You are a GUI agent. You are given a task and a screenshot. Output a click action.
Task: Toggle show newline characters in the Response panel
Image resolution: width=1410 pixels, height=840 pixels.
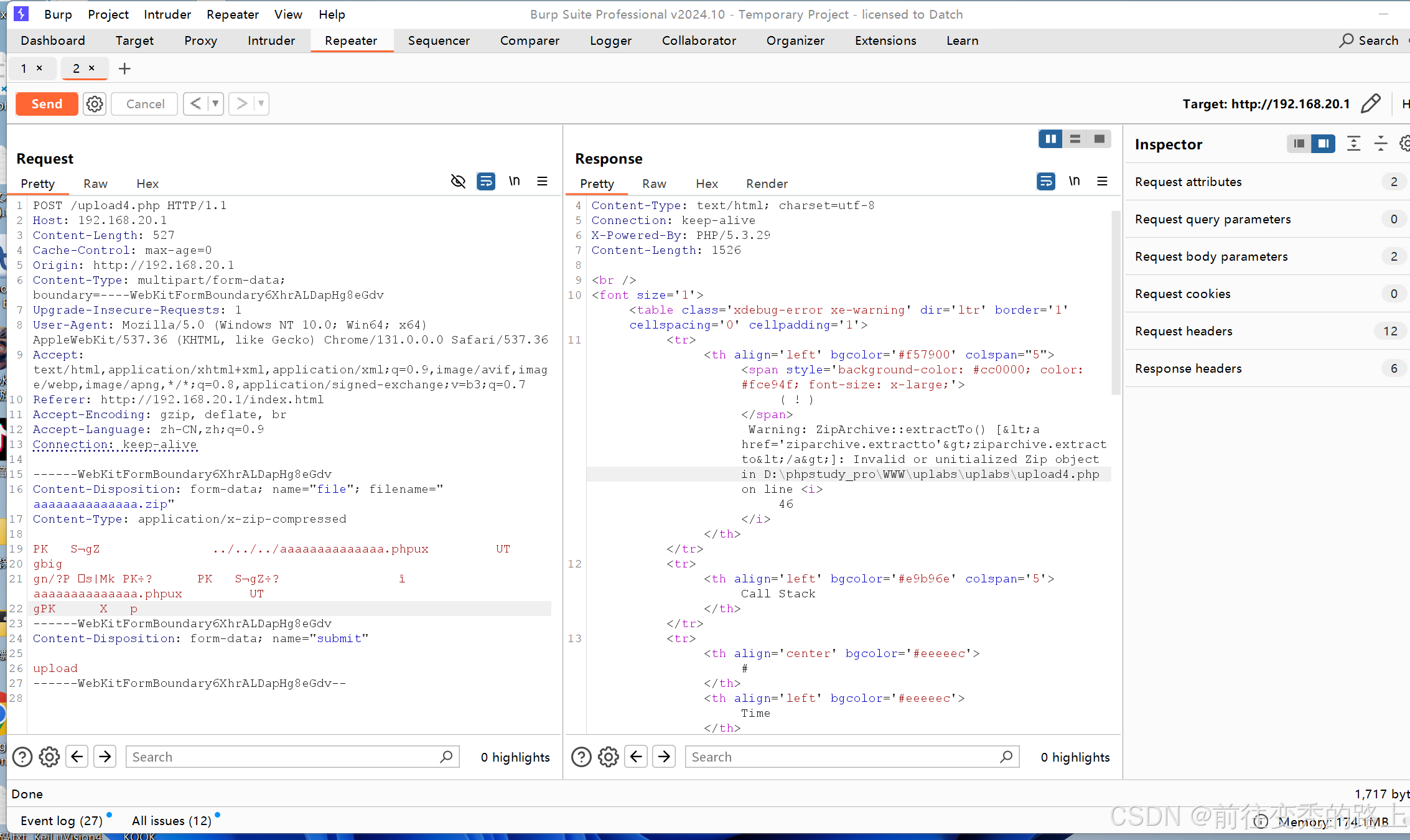1074,181
